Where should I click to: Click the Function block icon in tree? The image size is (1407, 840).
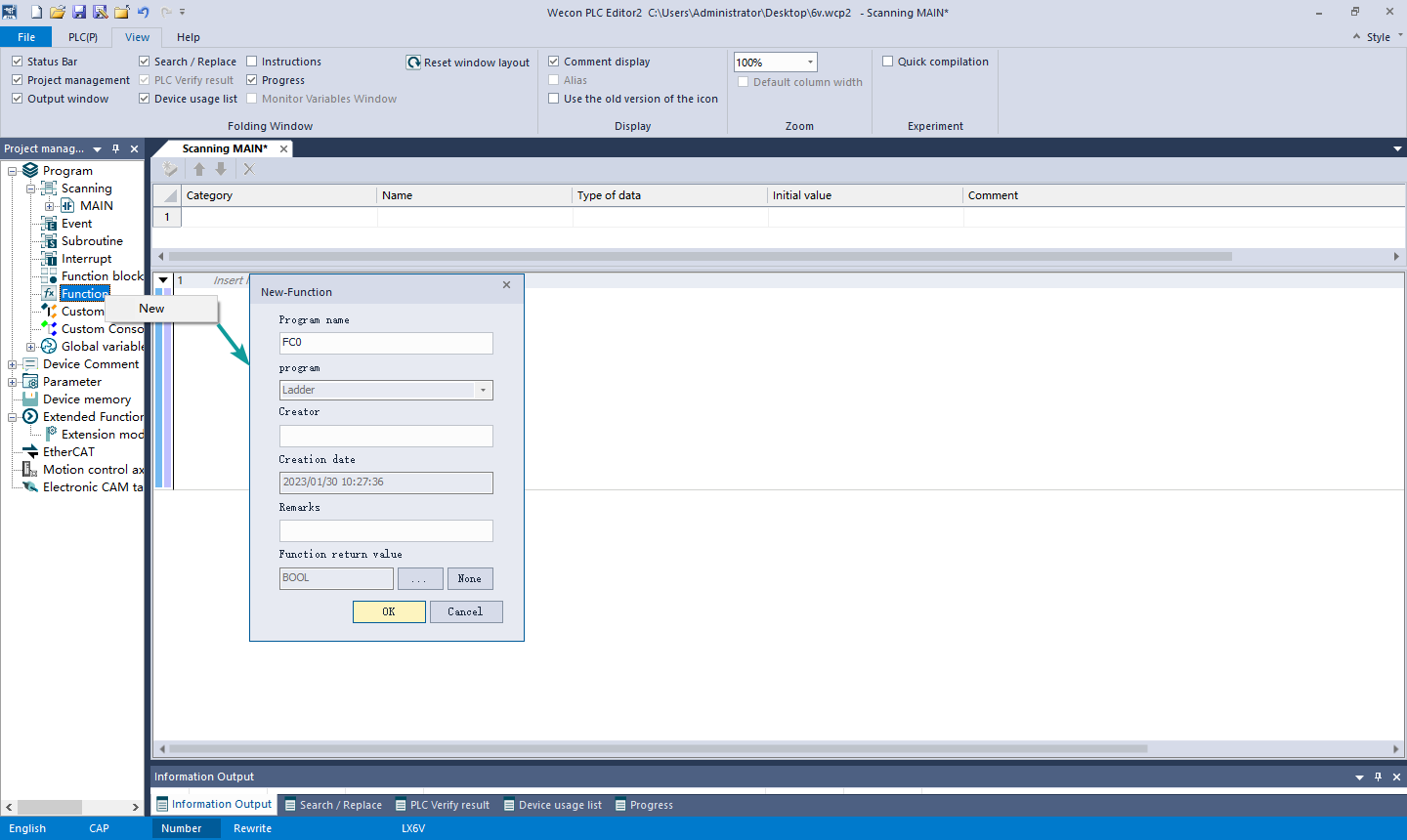click(x=49, y=276)
